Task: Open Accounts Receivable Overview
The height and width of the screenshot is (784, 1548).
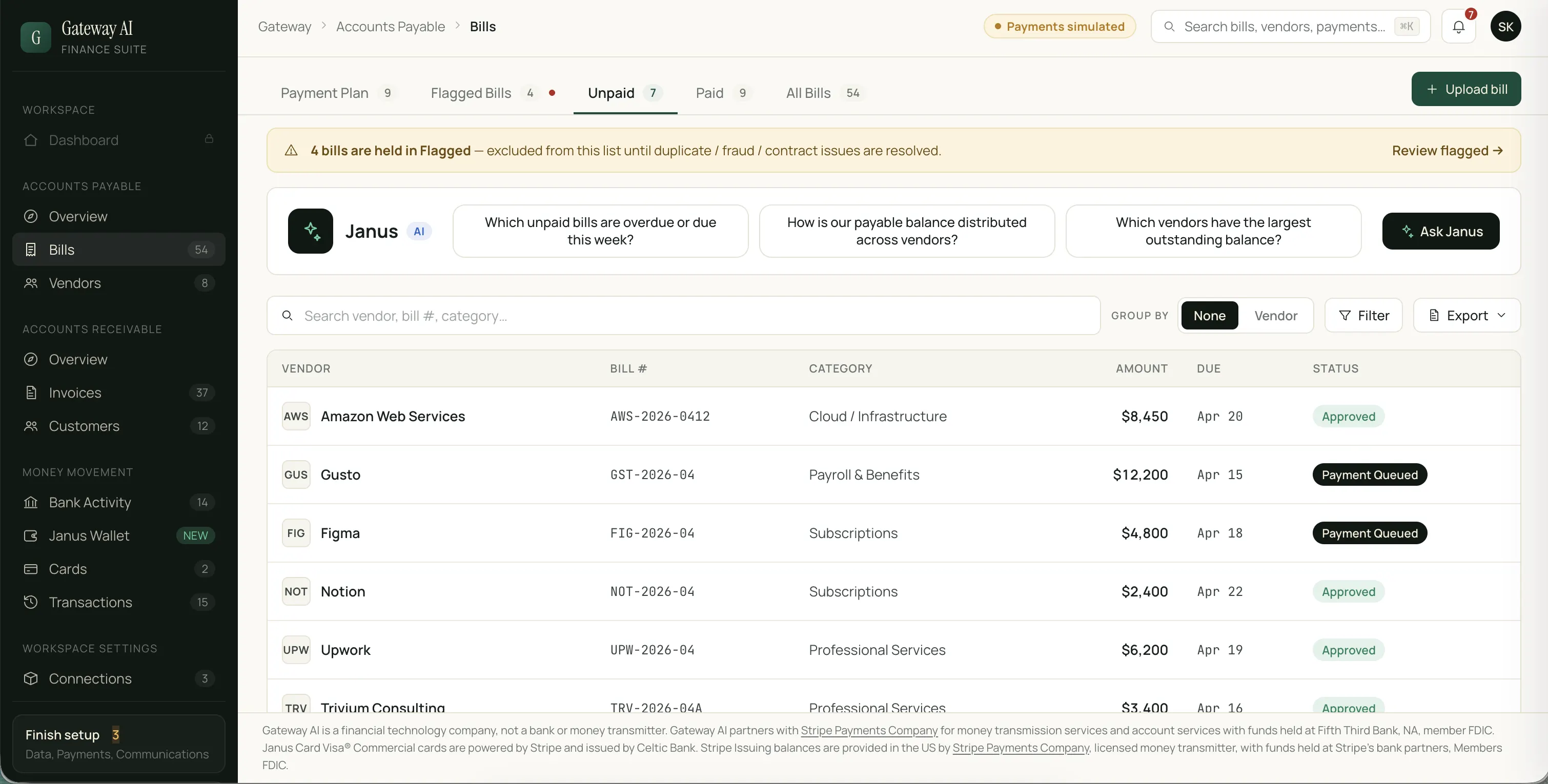Action: pos(118,359)
